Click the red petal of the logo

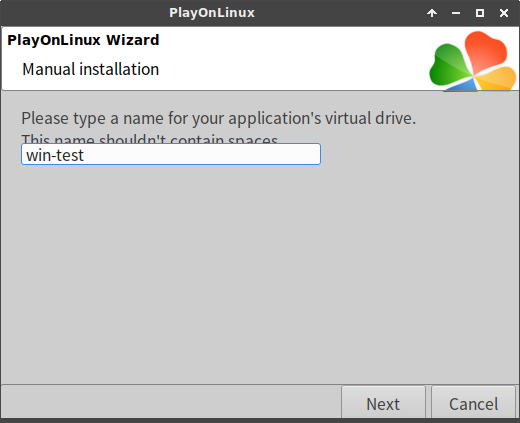click(486, 52)
